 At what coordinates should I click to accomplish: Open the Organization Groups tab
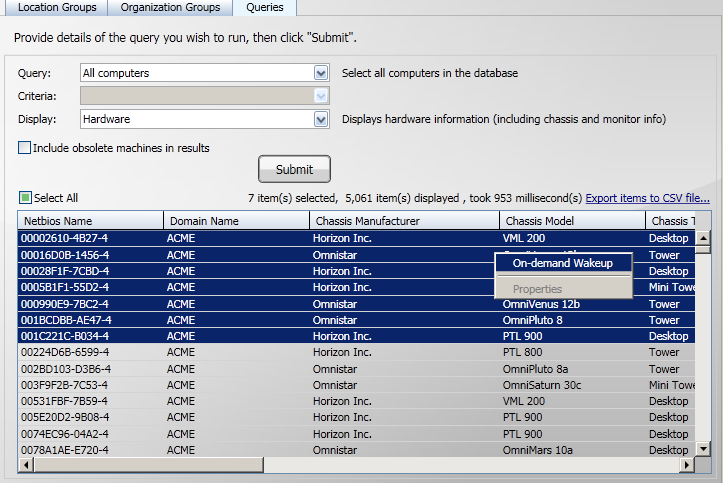coord(170,8)
